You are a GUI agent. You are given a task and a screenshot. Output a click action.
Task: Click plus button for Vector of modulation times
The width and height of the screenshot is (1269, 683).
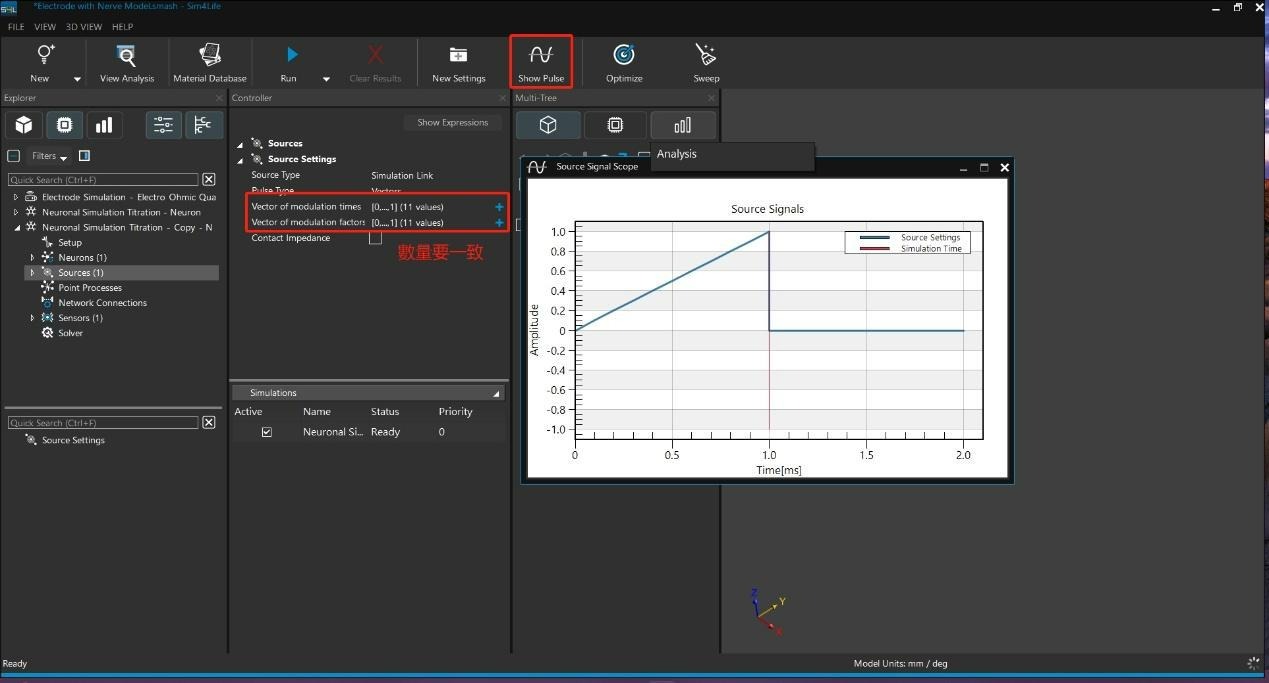(x=499, y=207)
